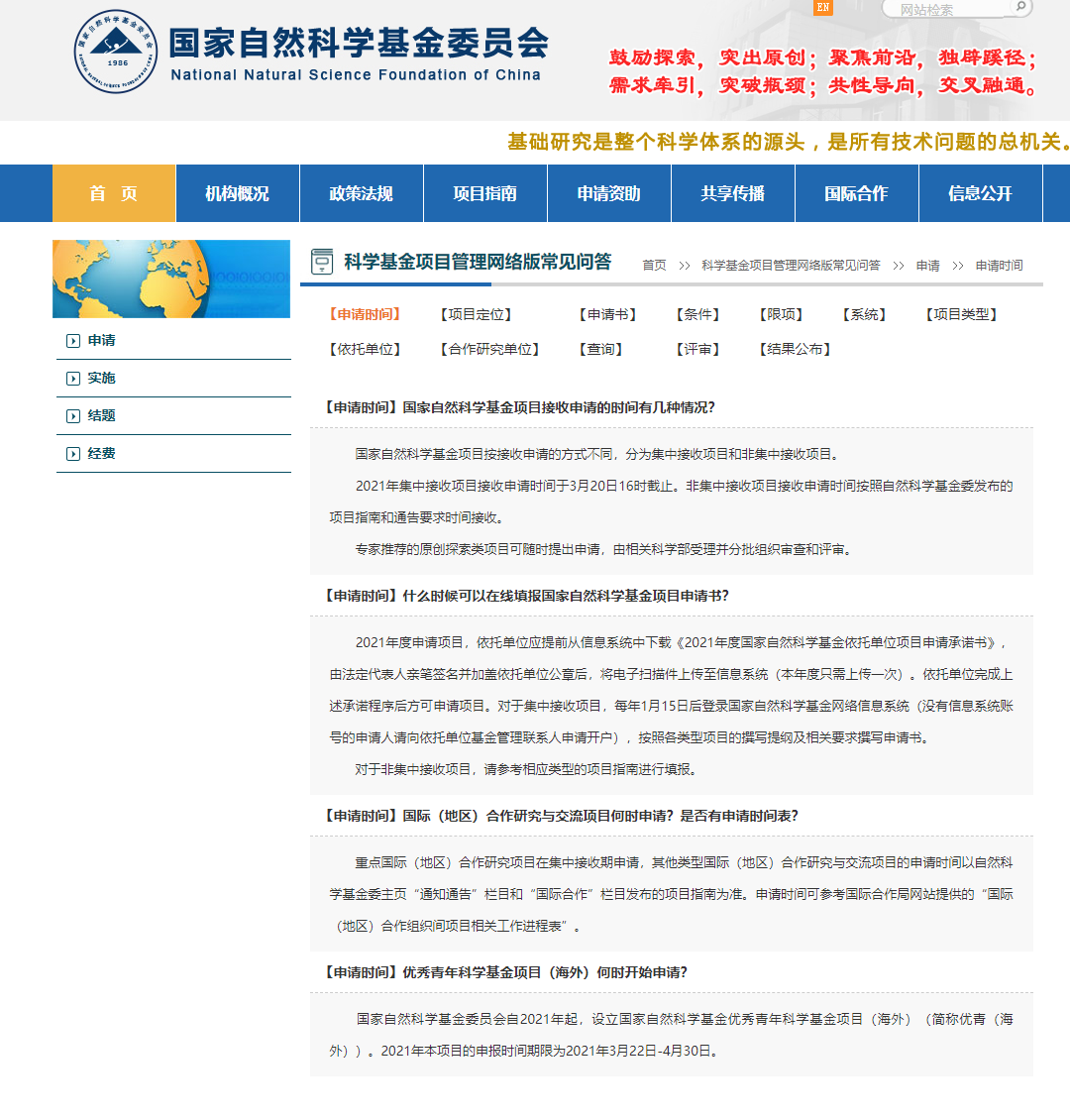This screenshot has width=1070, height=1120.
Task: Select the 【限项】 category tag
Action: 781,314
